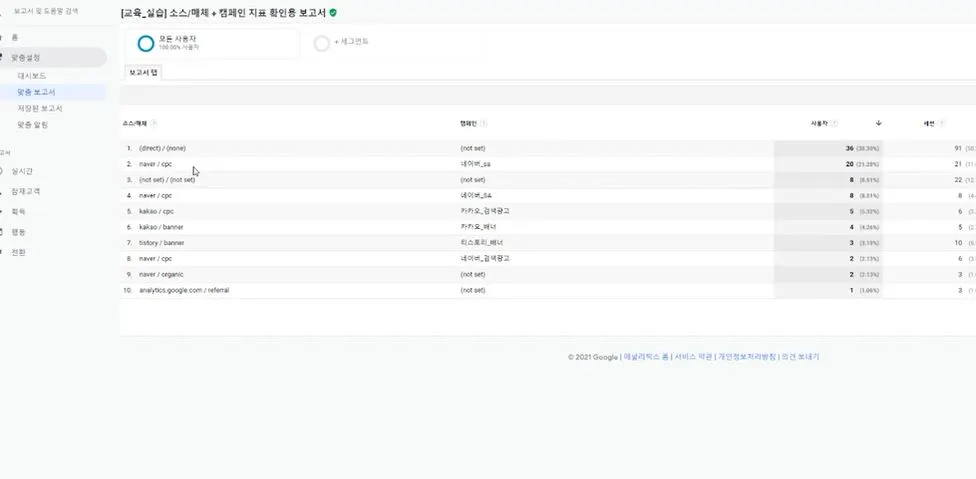This screenshot has width=976, height=479.
Task: Click (not set) campaign in row 1
Action: click(x=472, y=148)
